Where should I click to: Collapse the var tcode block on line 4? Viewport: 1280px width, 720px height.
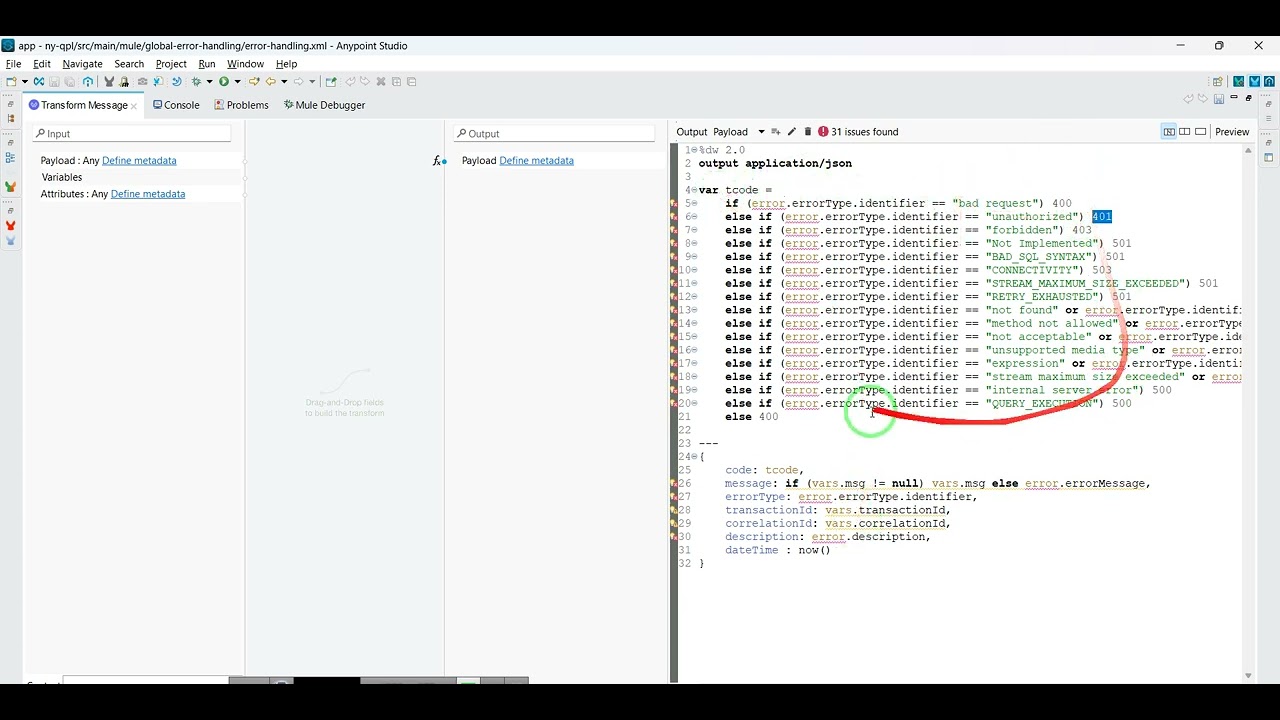coord(694,190)
